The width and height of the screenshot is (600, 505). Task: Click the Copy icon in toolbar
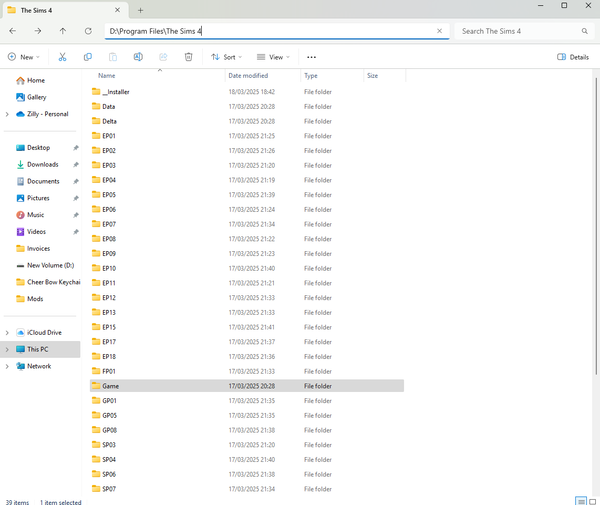tap(88, 57)
